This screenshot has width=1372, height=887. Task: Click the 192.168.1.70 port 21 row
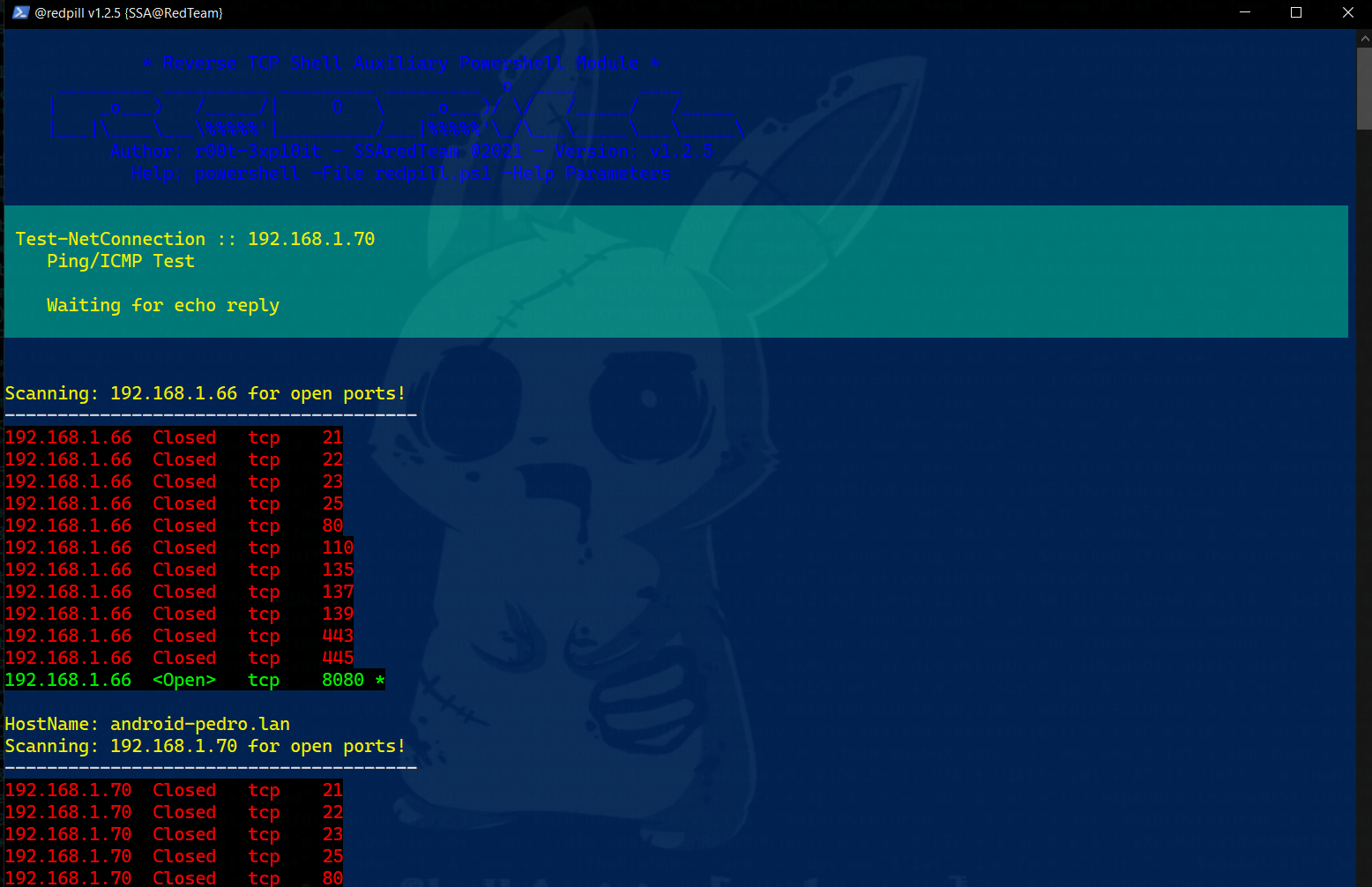point(174,790)
